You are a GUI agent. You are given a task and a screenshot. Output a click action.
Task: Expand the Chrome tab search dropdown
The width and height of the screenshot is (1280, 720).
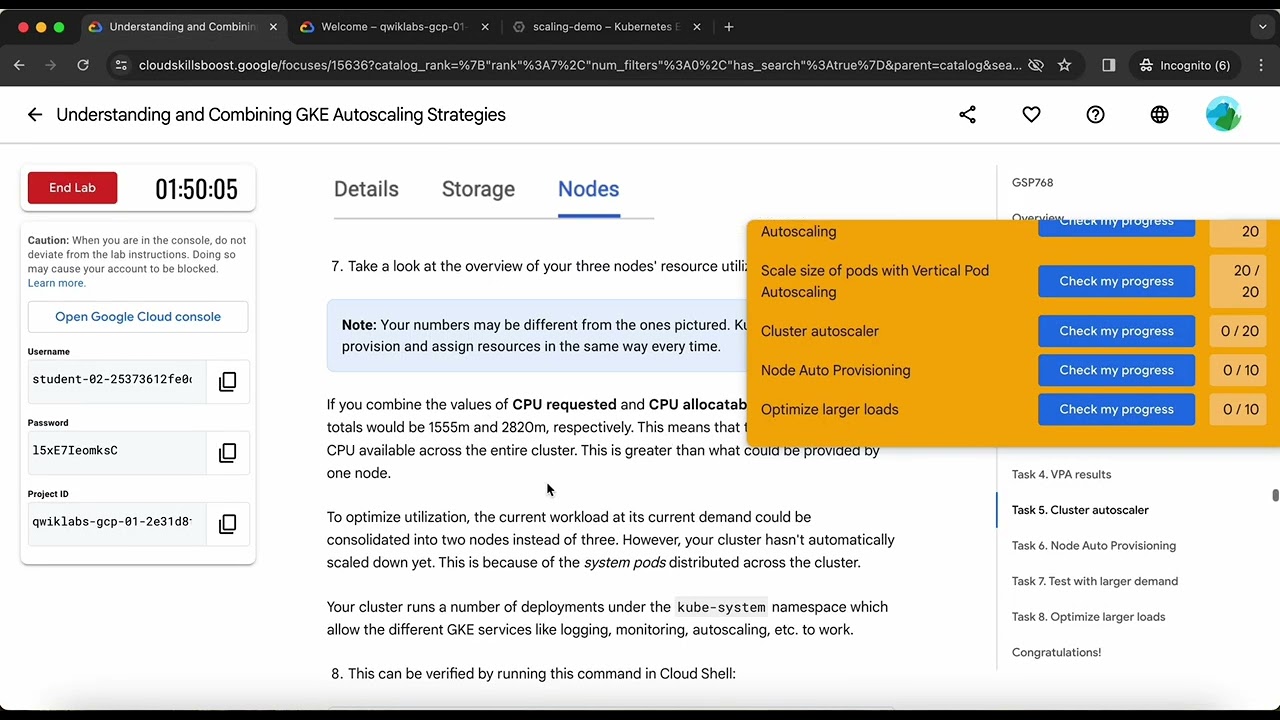point(1262,27)
